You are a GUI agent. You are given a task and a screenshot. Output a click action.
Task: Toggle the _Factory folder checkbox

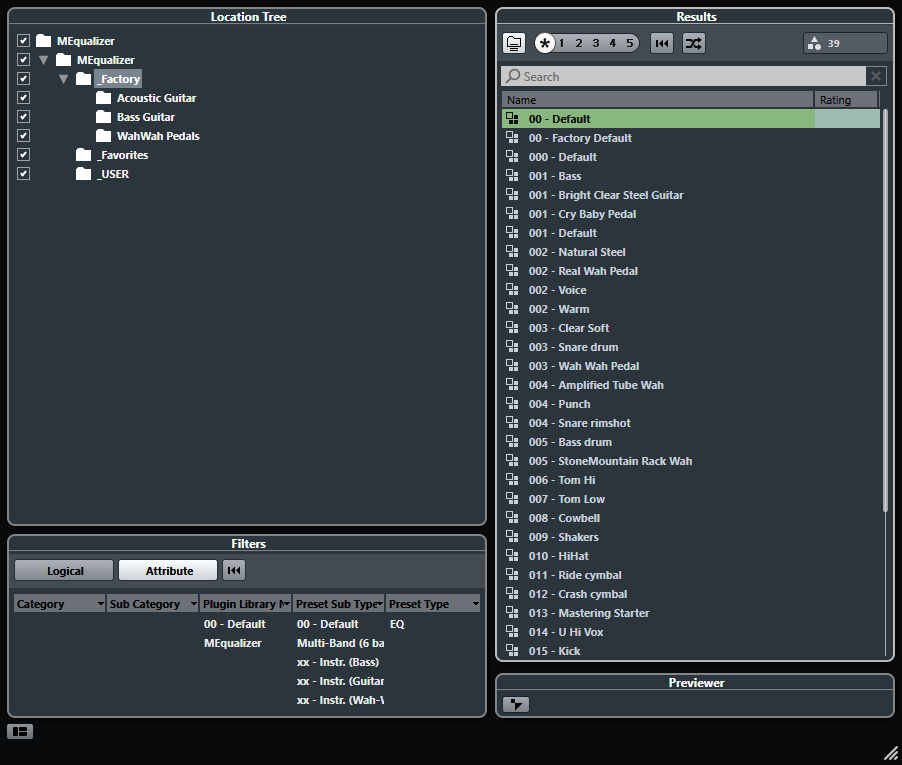[23, 79]
